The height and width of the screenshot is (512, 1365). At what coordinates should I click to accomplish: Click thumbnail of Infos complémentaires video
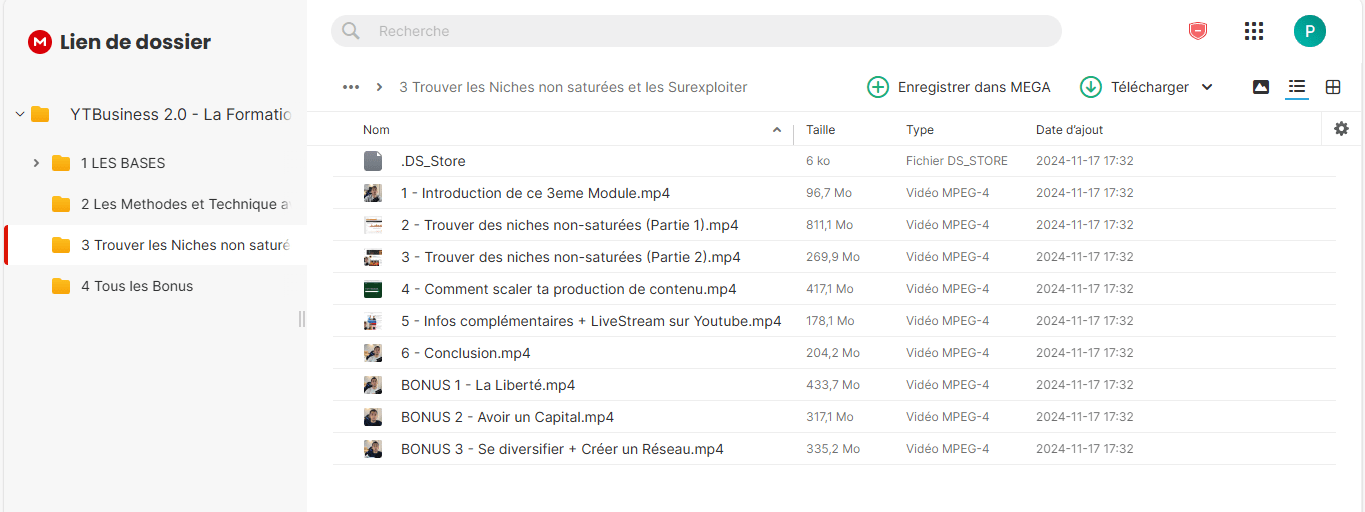tap(373, 321)
